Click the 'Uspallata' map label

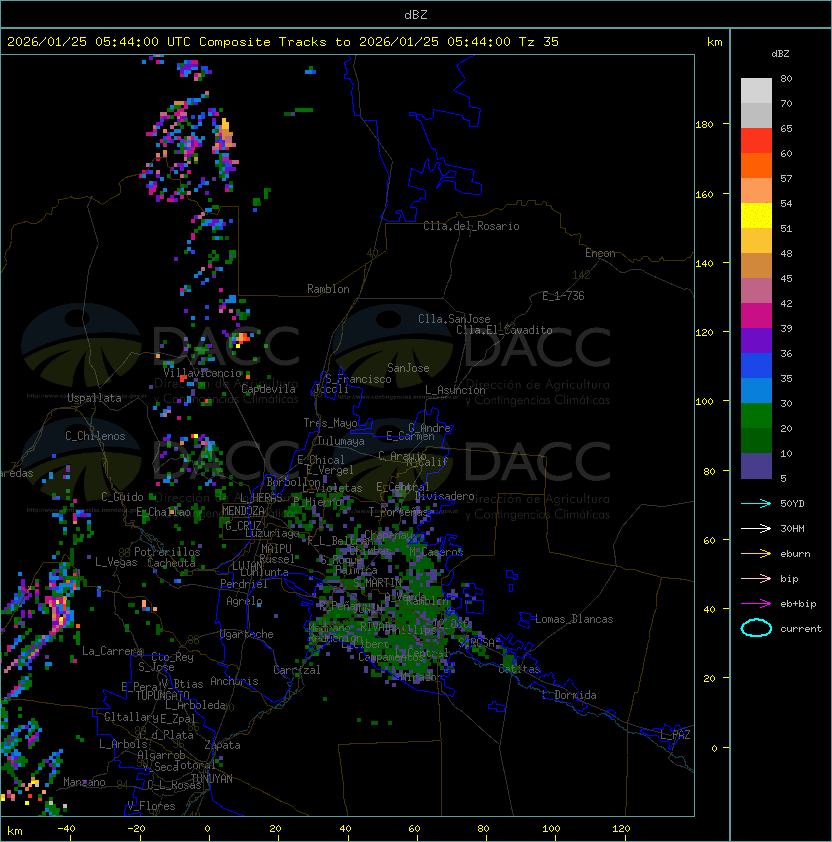[x=94, y=398]
